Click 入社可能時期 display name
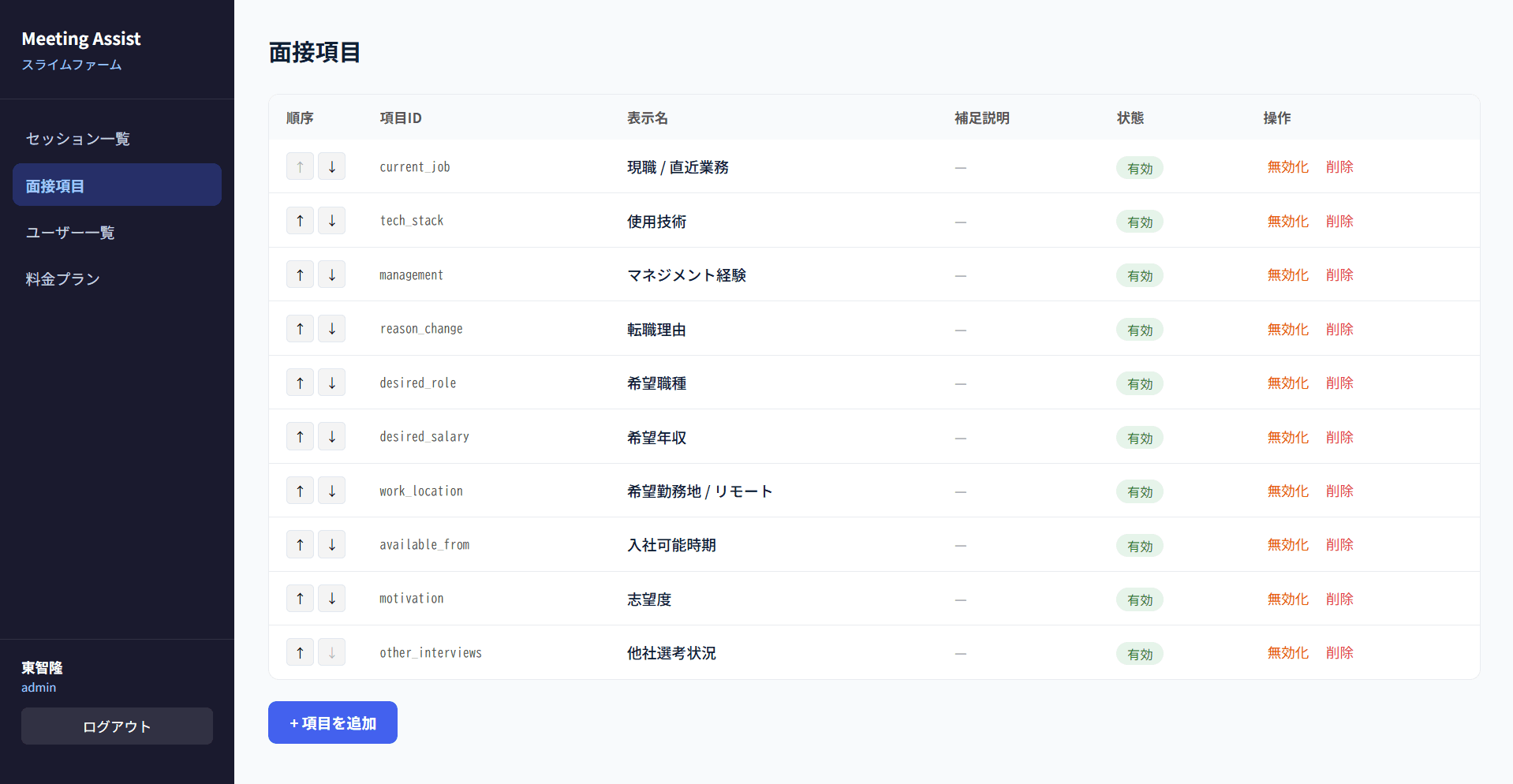 pyautogui.click(x=671, y=545)
